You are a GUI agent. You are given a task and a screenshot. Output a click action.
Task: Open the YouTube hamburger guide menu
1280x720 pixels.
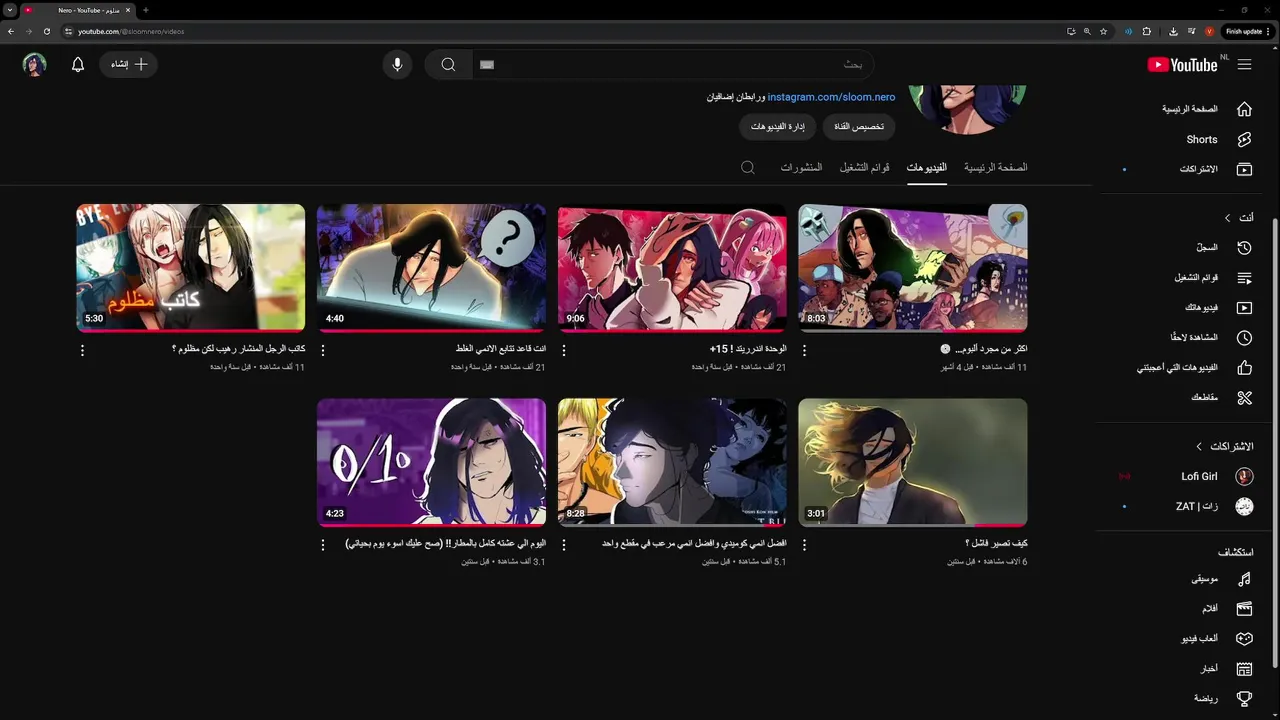pyautogui.click(x=1244, y=64)
